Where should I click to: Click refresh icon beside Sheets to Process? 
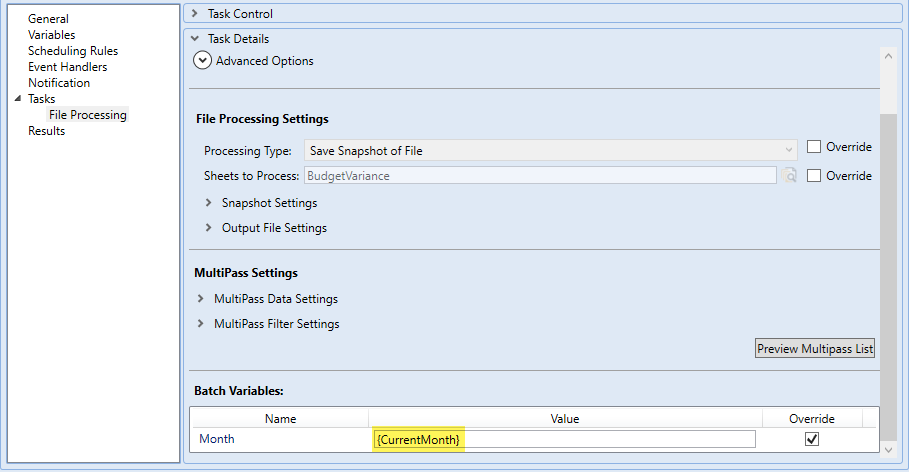790,176
